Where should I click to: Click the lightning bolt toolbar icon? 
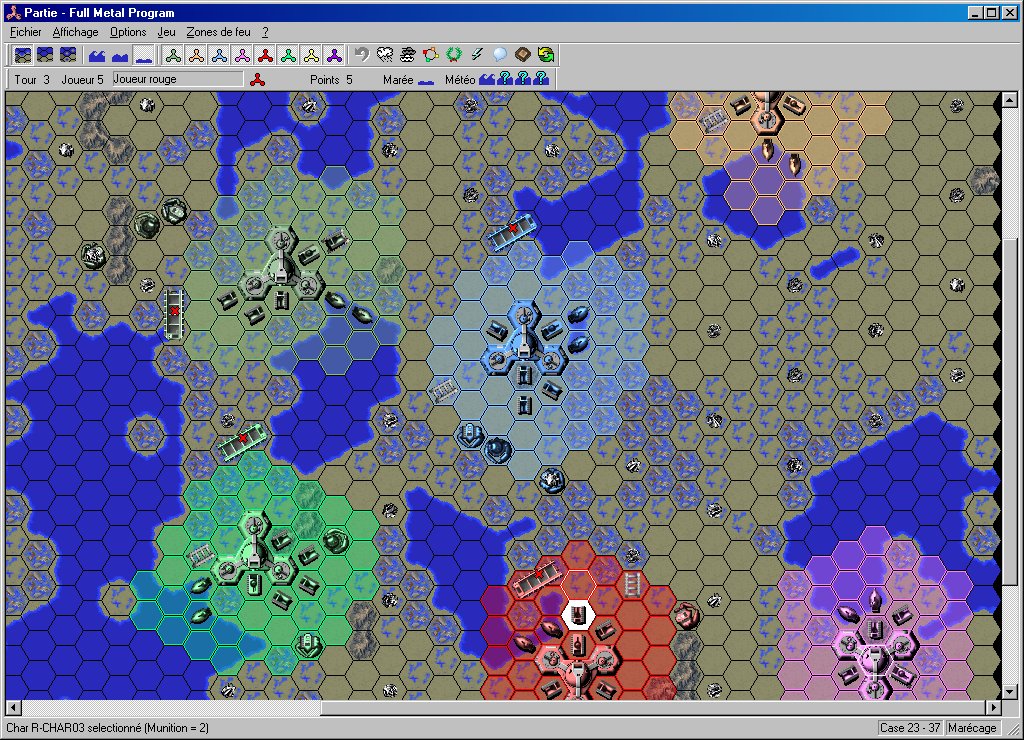pyautogui.click(x=477, y=54)
